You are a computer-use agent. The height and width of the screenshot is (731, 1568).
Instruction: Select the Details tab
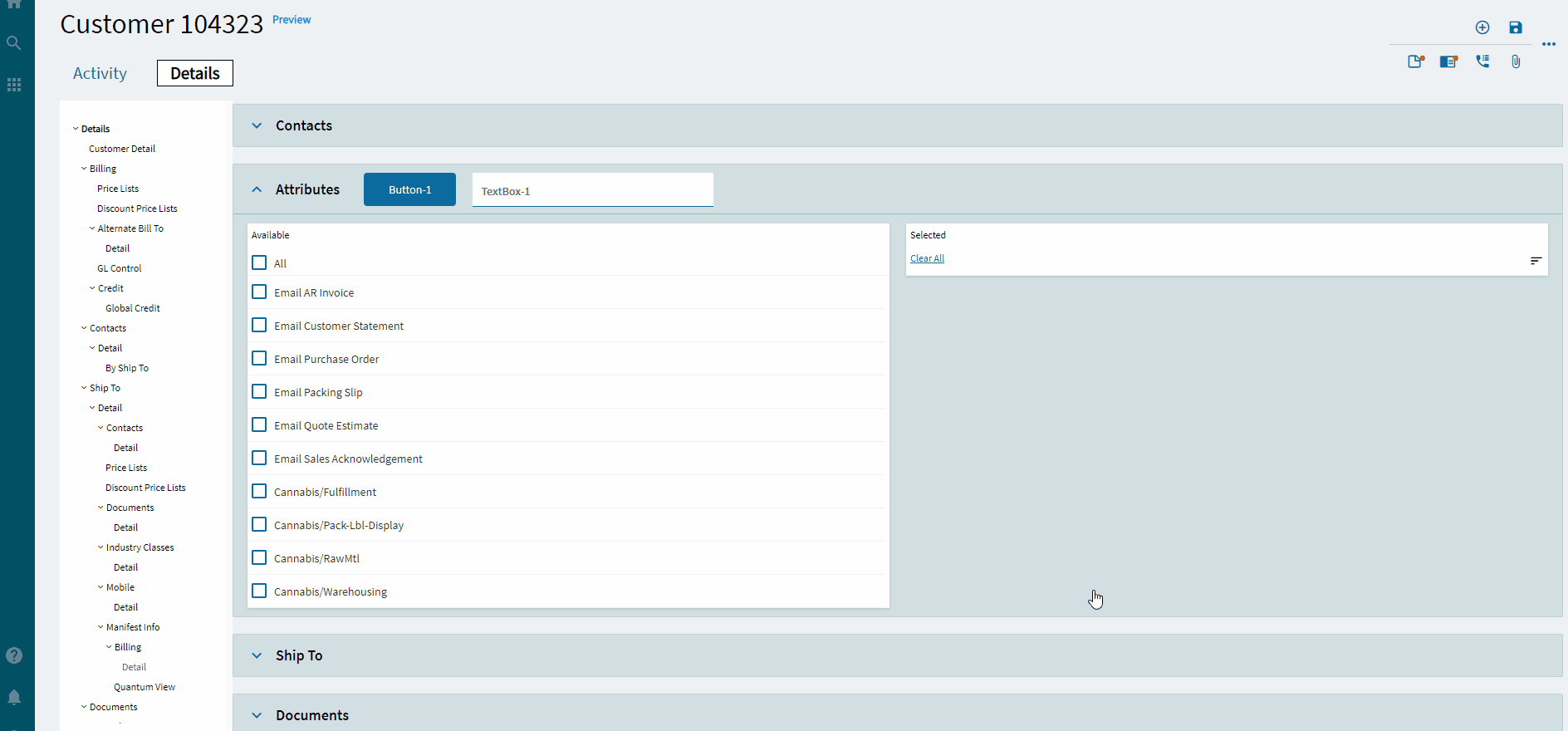coord(195,73)
